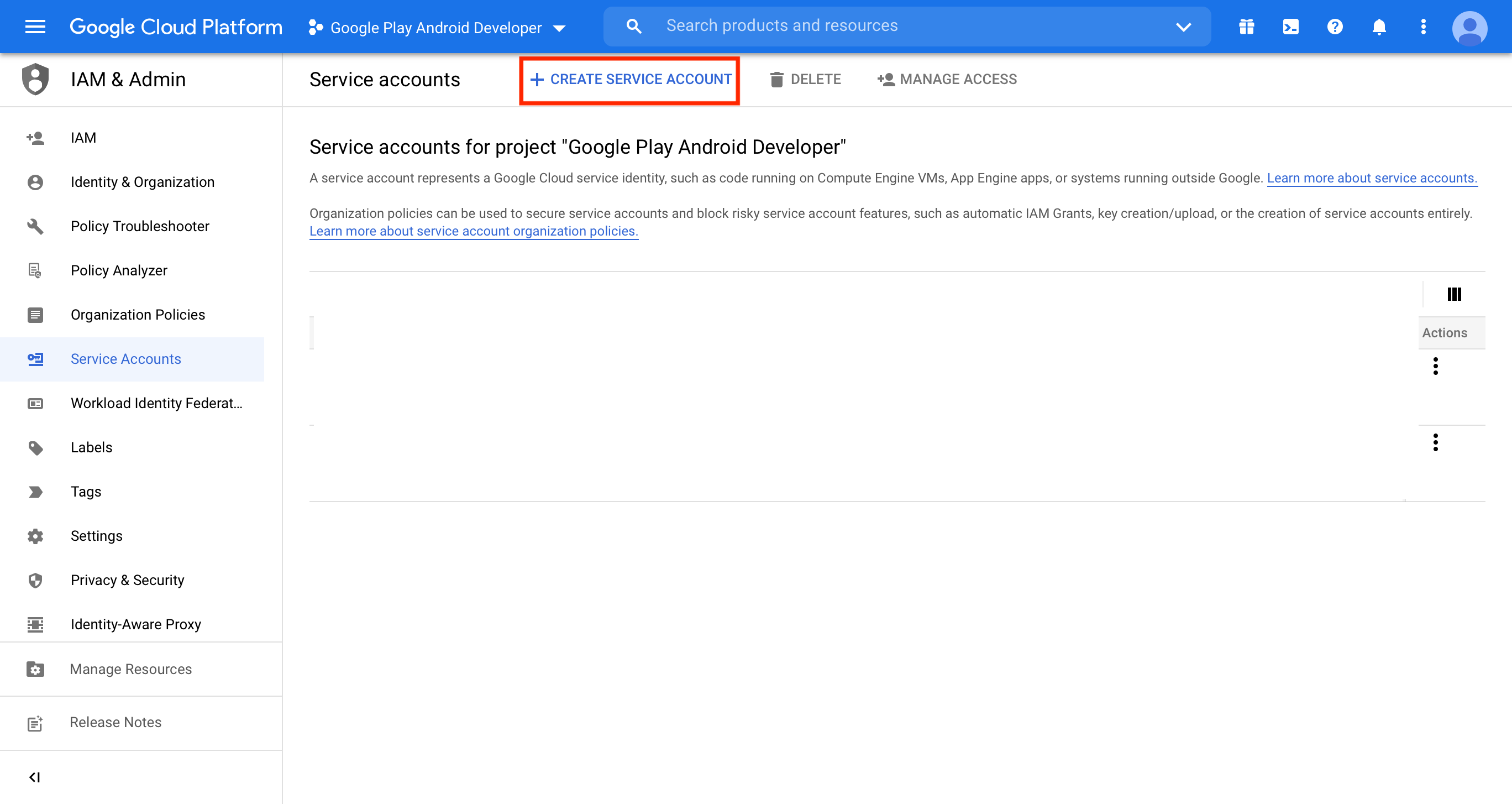This screenshot has height=804, width=1512.
Task: Click the Identity-Aware Proxy icon
Action: coord(35,624)
